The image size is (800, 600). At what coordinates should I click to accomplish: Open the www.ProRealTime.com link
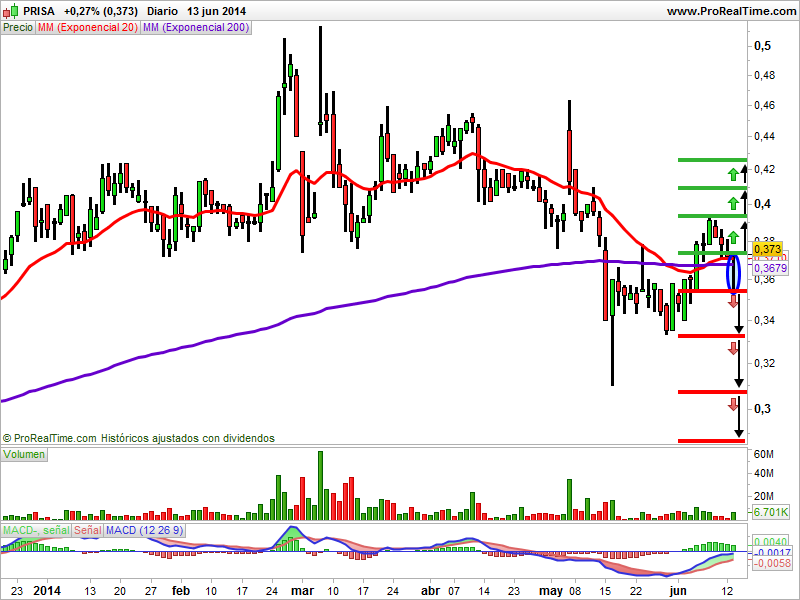point(732,11)
